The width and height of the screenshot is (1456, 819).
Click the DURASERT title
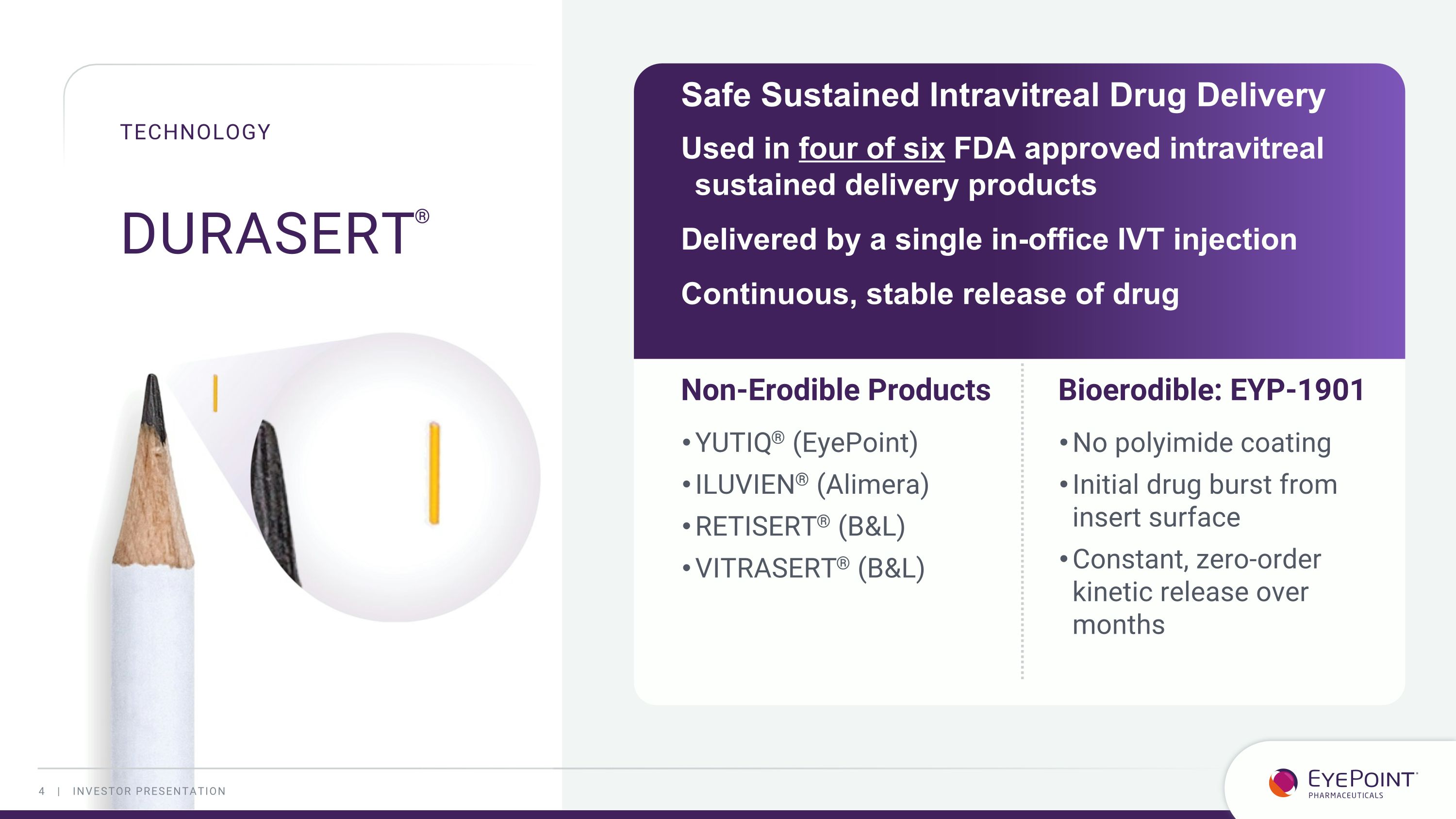tap(268, 234)
